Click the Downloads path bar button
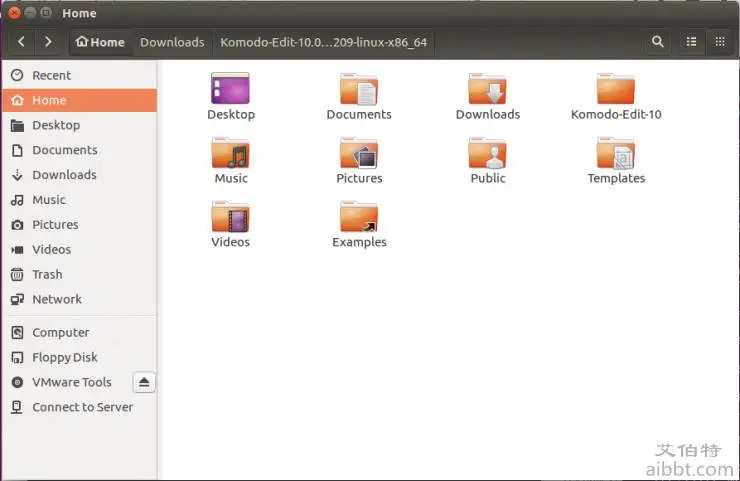The width and height of the screenshot is (740, 481). tap(172, 42)
